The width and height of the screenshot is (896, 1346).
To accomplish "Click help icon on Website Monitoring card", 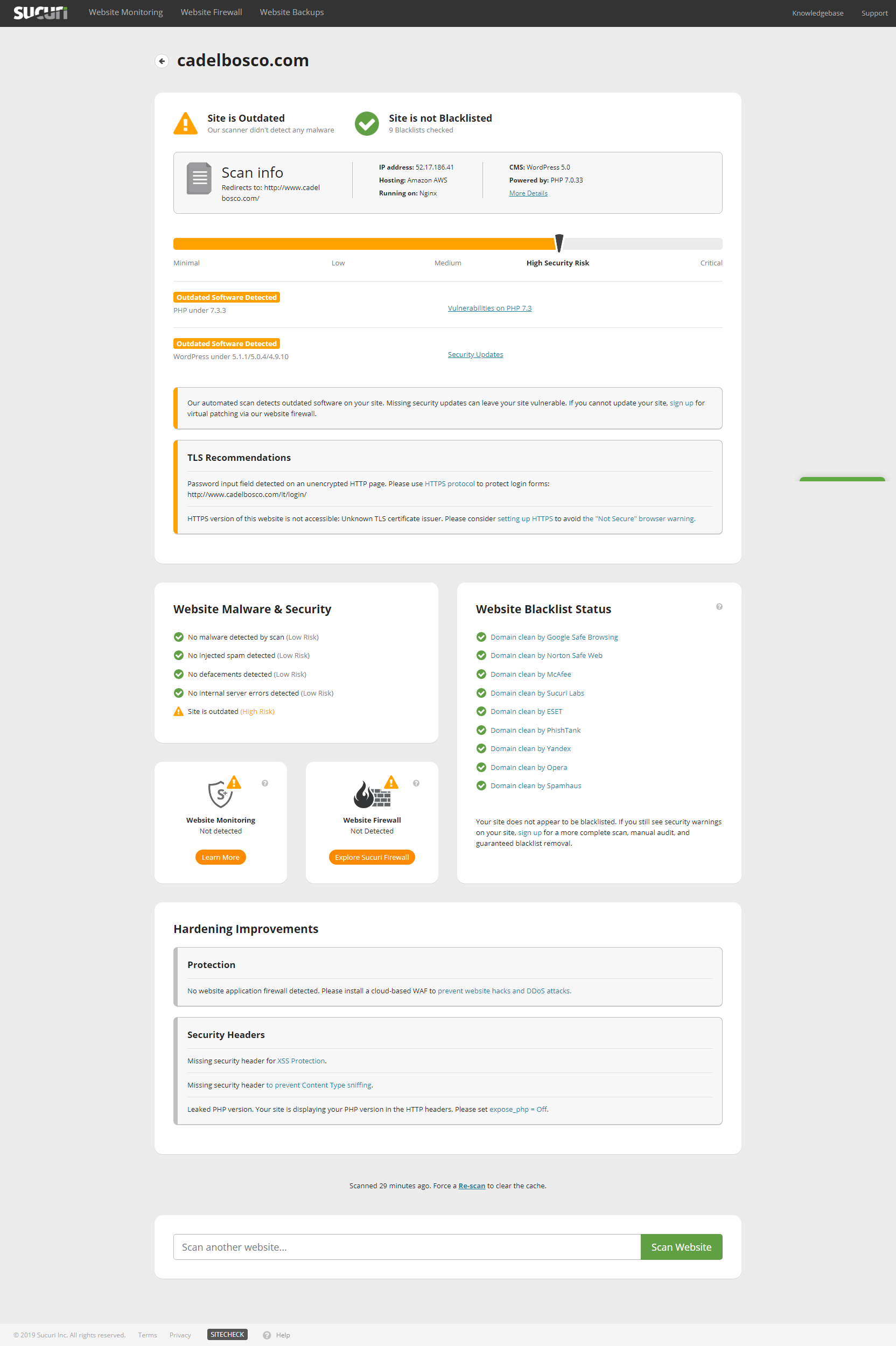I will (264, 783).
